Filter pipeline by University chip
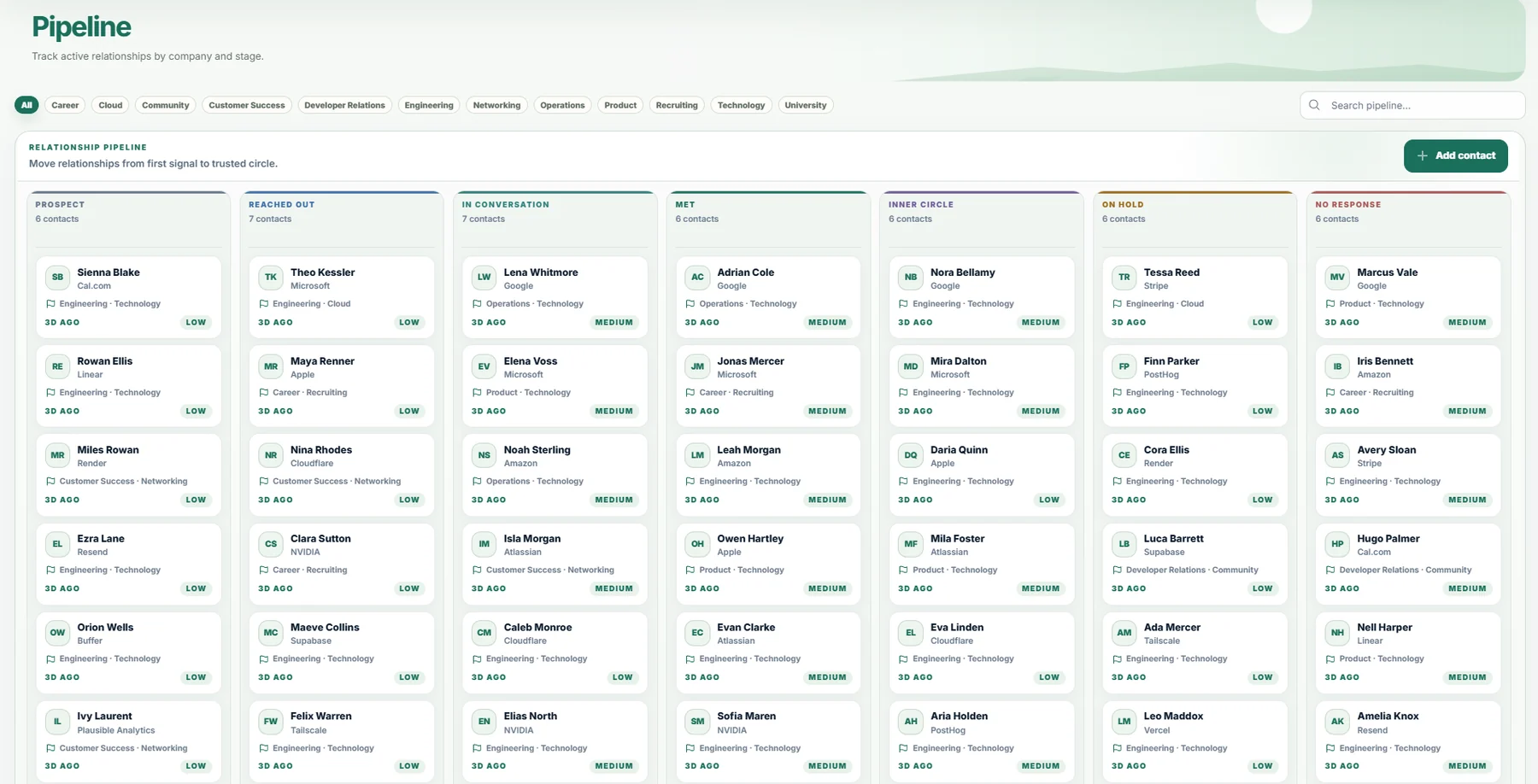 (x=806, y=105)
